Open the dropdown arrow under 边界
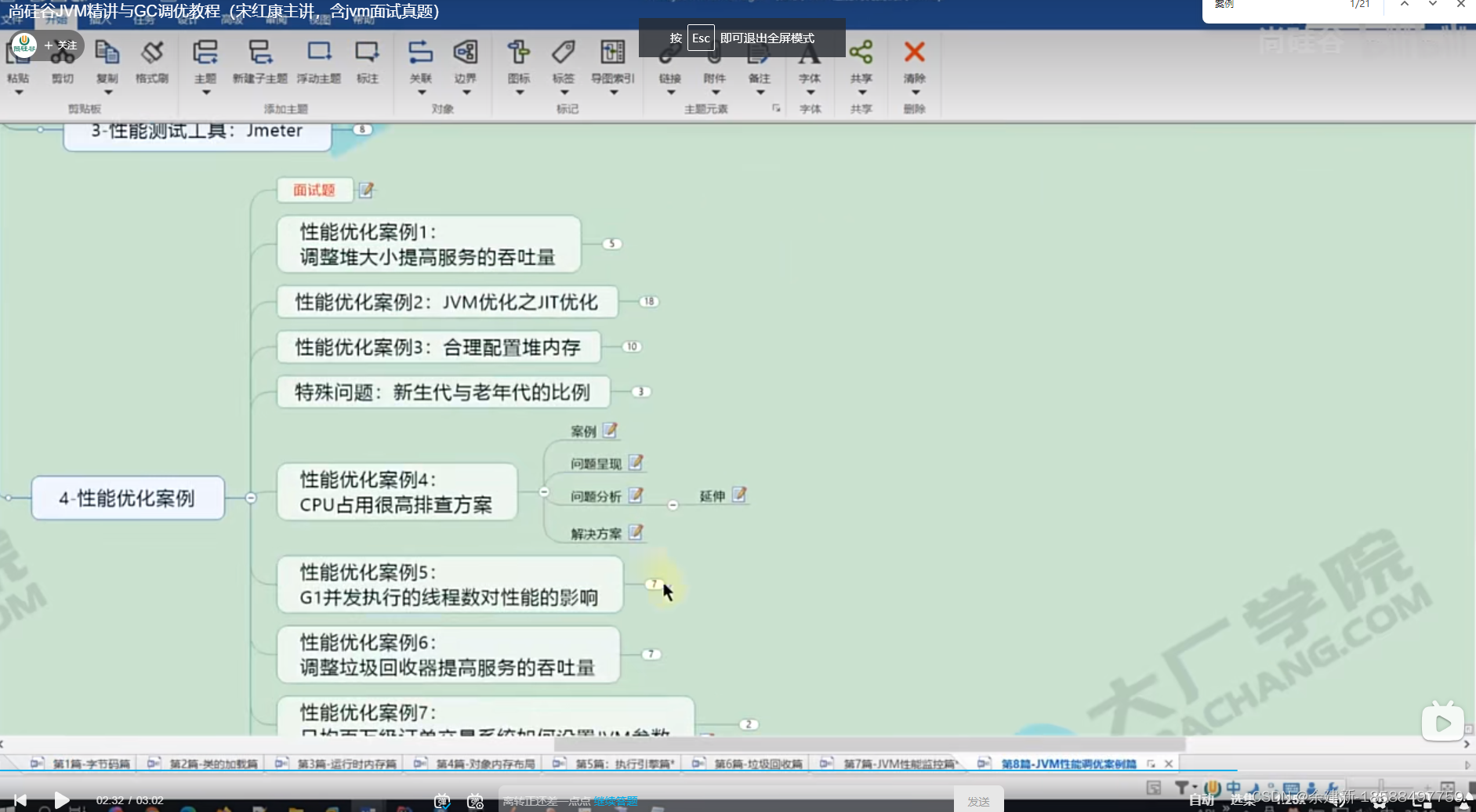The width and height of the screenshot is (1476, 812). (x=467, y=92)
